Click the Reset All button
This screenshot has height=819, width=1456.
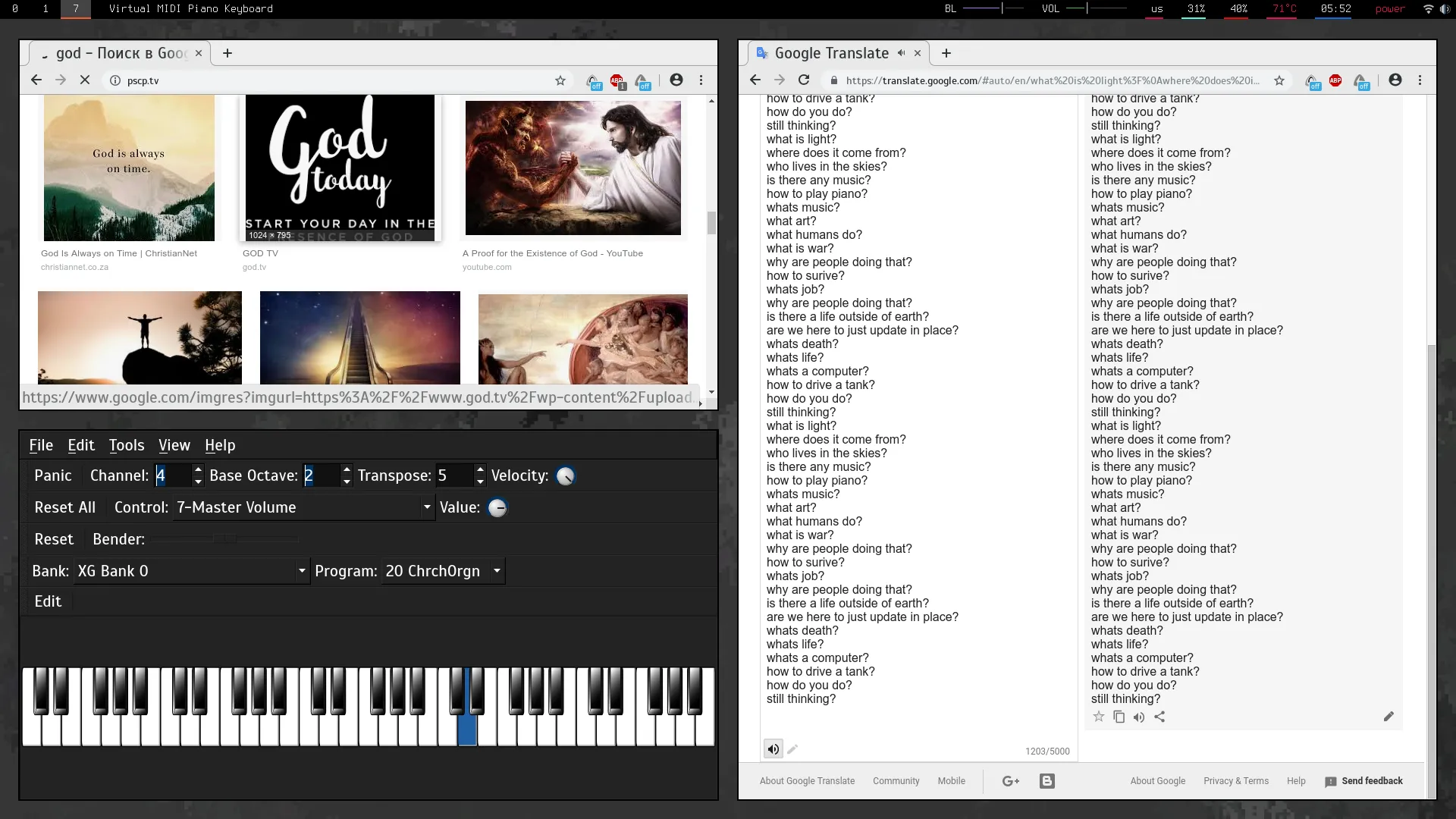pyautogui.click(x=64, y=507)
